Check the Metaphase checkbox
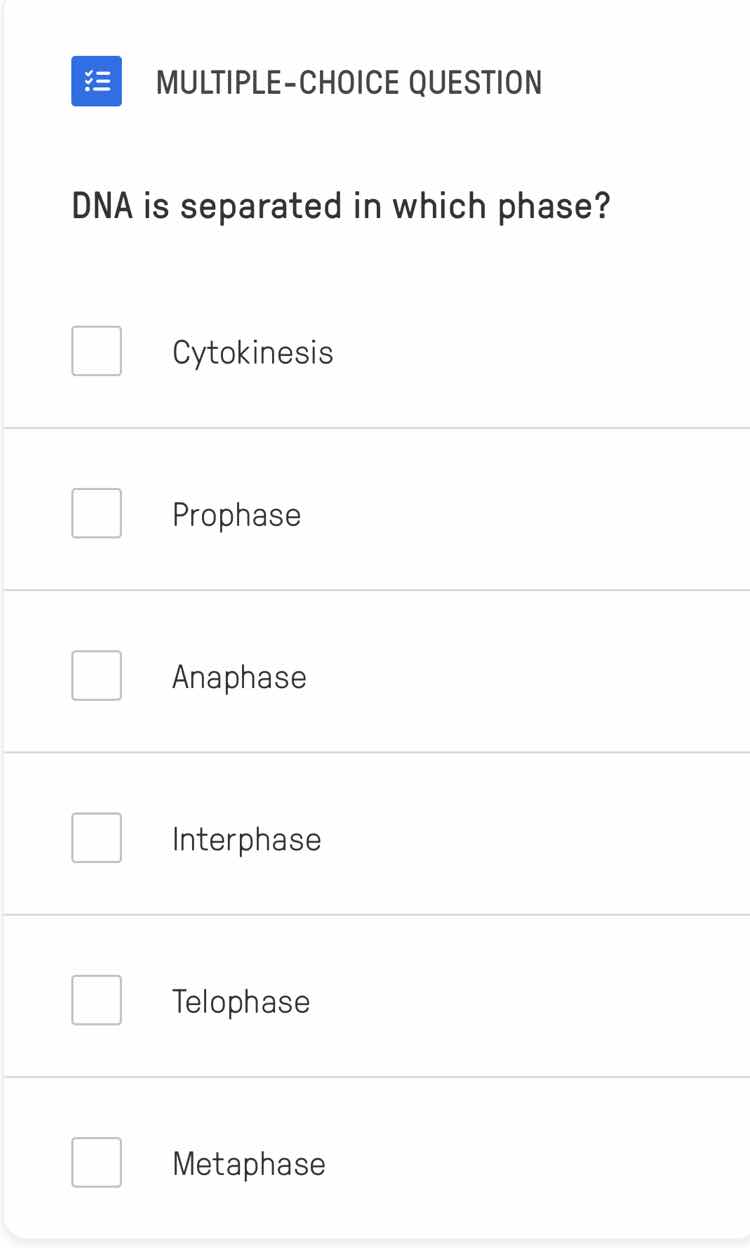This screenshot has height=1248, width=750. pos(96,1162)
